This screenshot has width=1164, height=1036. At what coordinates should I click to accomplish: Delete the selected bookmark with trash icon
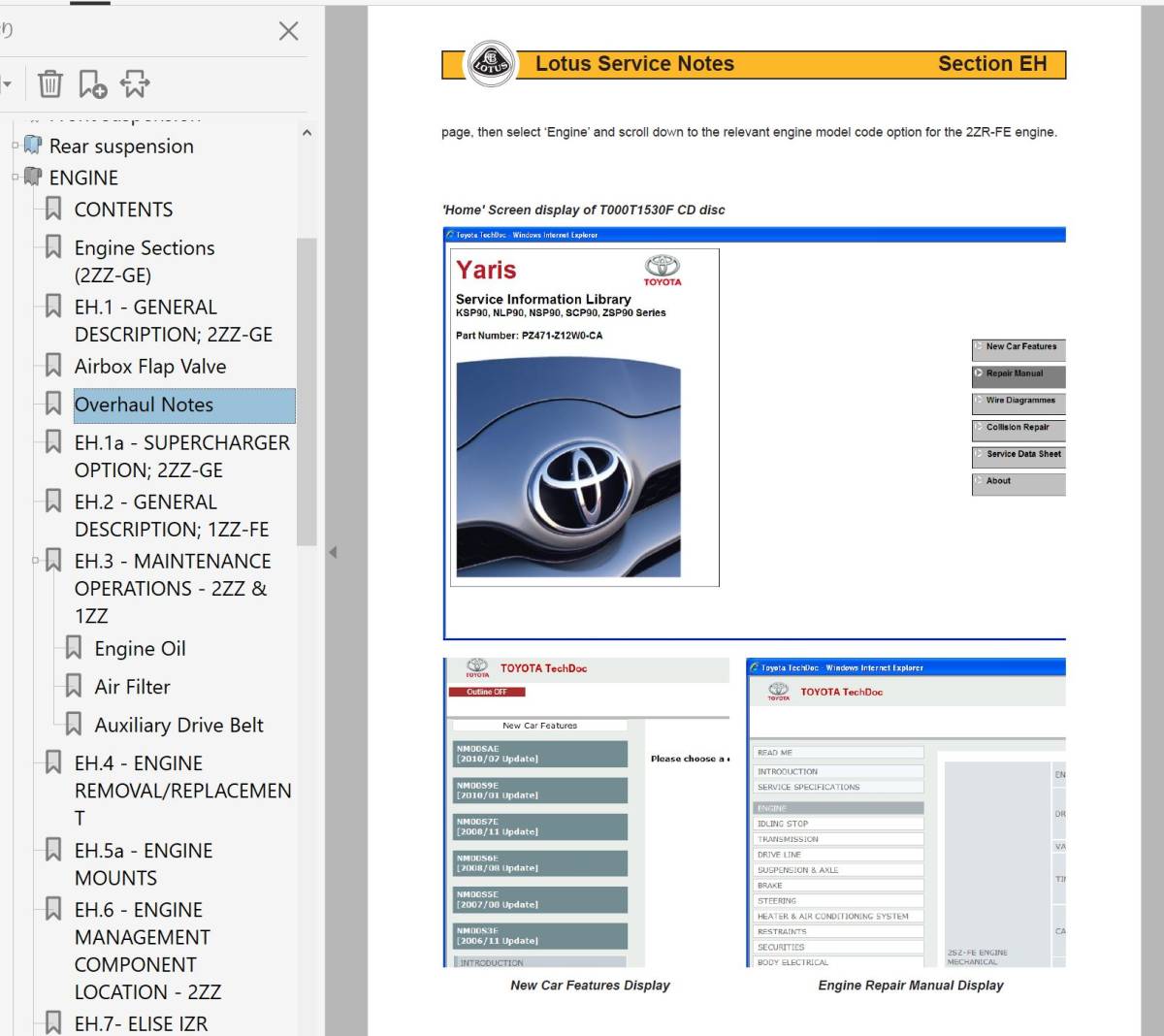point(50,84)
